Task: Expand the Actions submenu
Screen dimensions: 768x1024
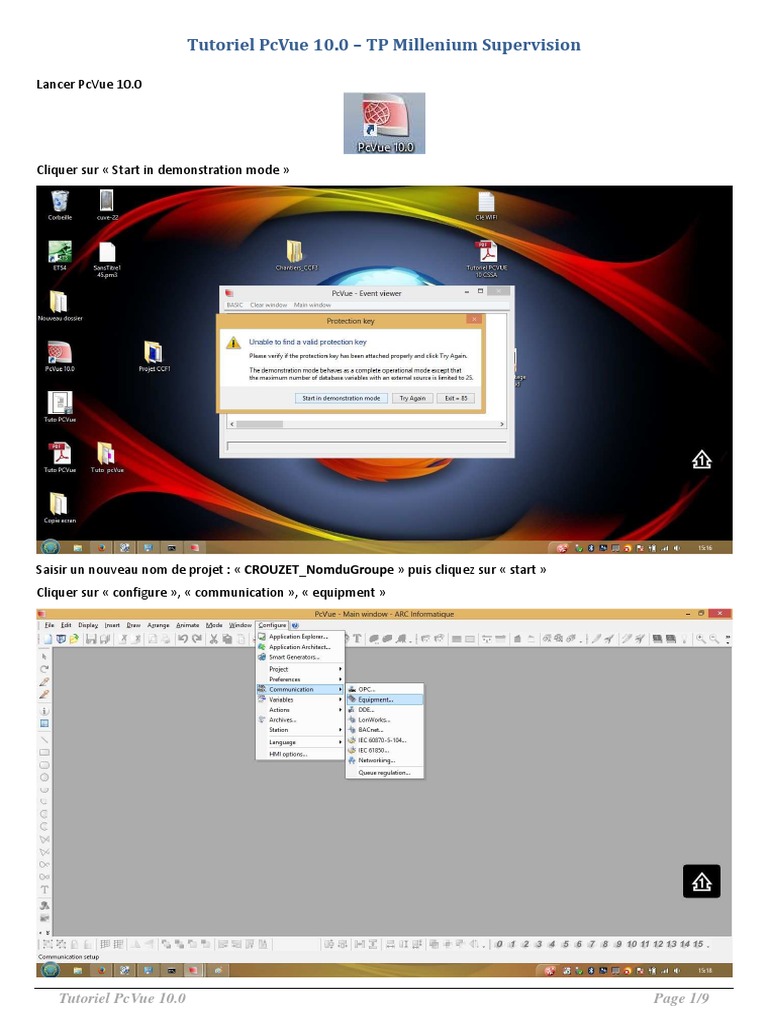Action: [x=300, y=710]
